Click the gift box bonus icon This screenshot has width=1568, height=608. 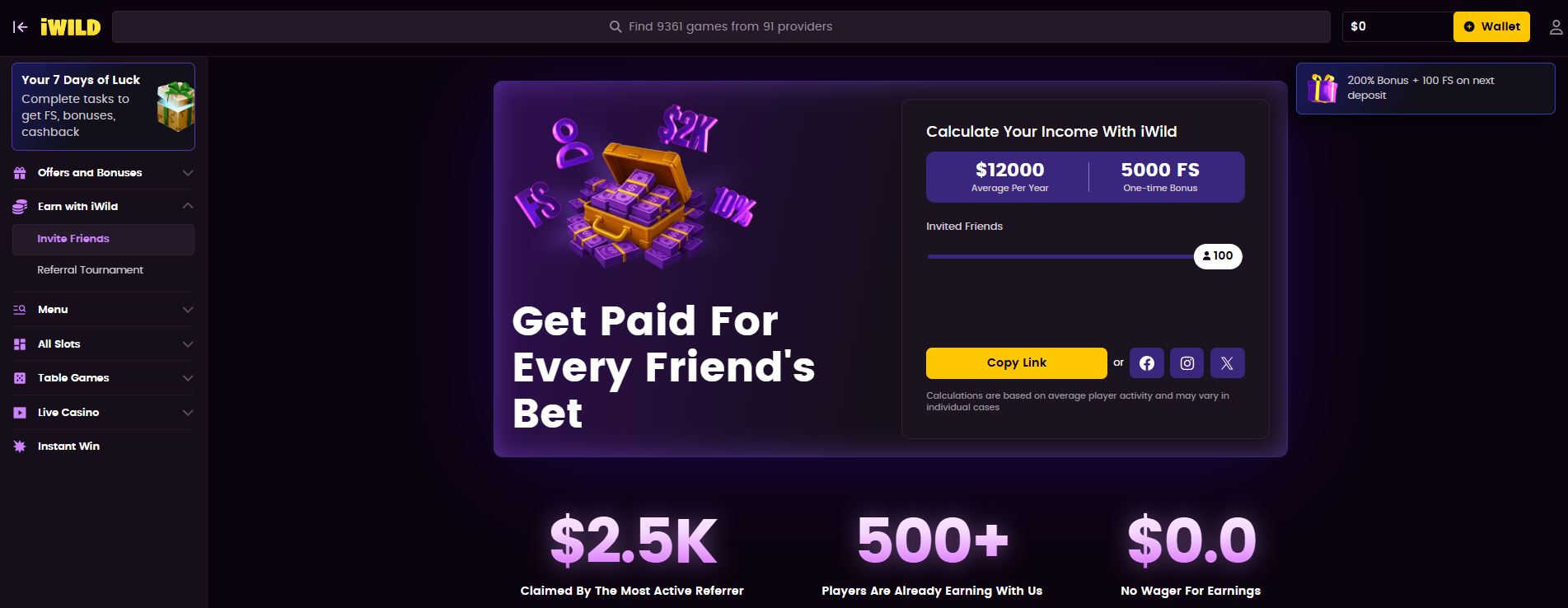coord(1322,88)
